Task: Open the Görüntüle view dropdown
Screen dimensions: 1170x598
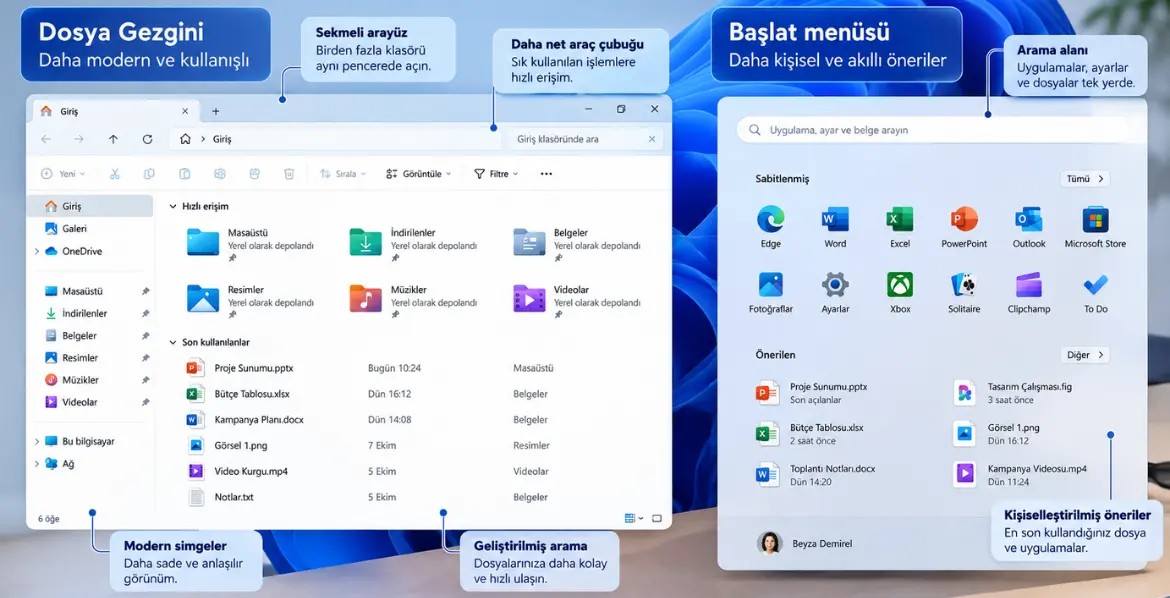Action: (419, 174)
